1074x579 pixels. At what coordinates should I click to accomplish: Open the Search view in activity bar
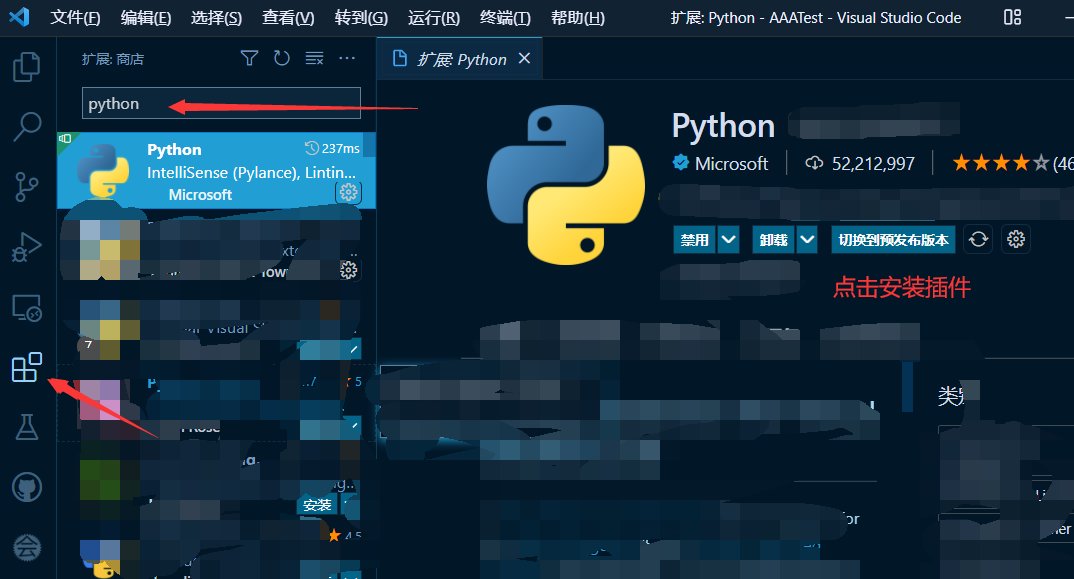tap(27, 126)
